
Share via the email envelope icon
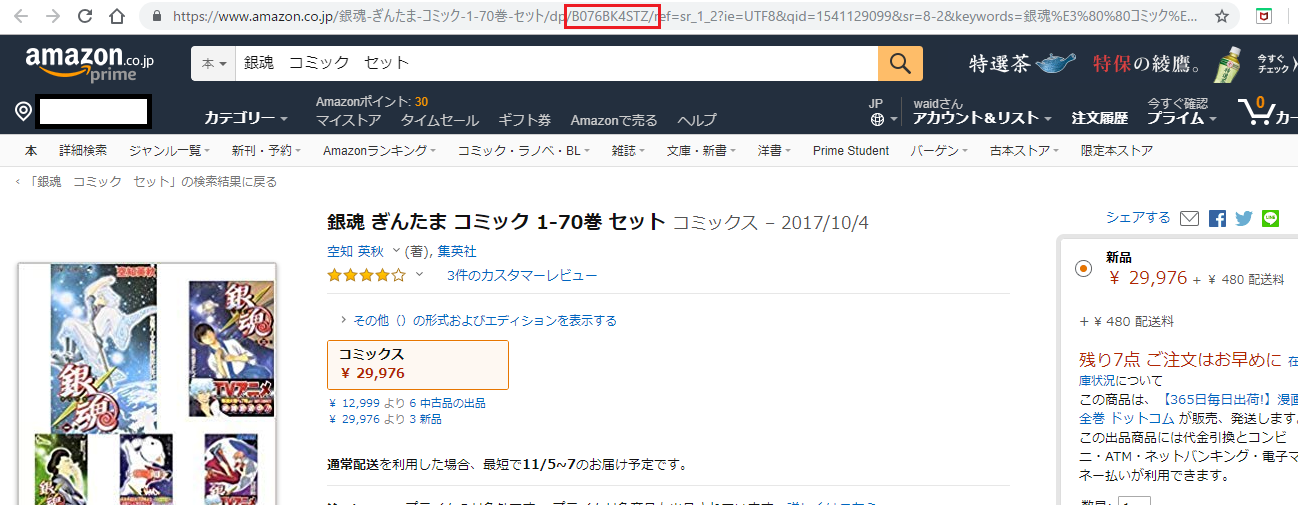point(1189,218)
